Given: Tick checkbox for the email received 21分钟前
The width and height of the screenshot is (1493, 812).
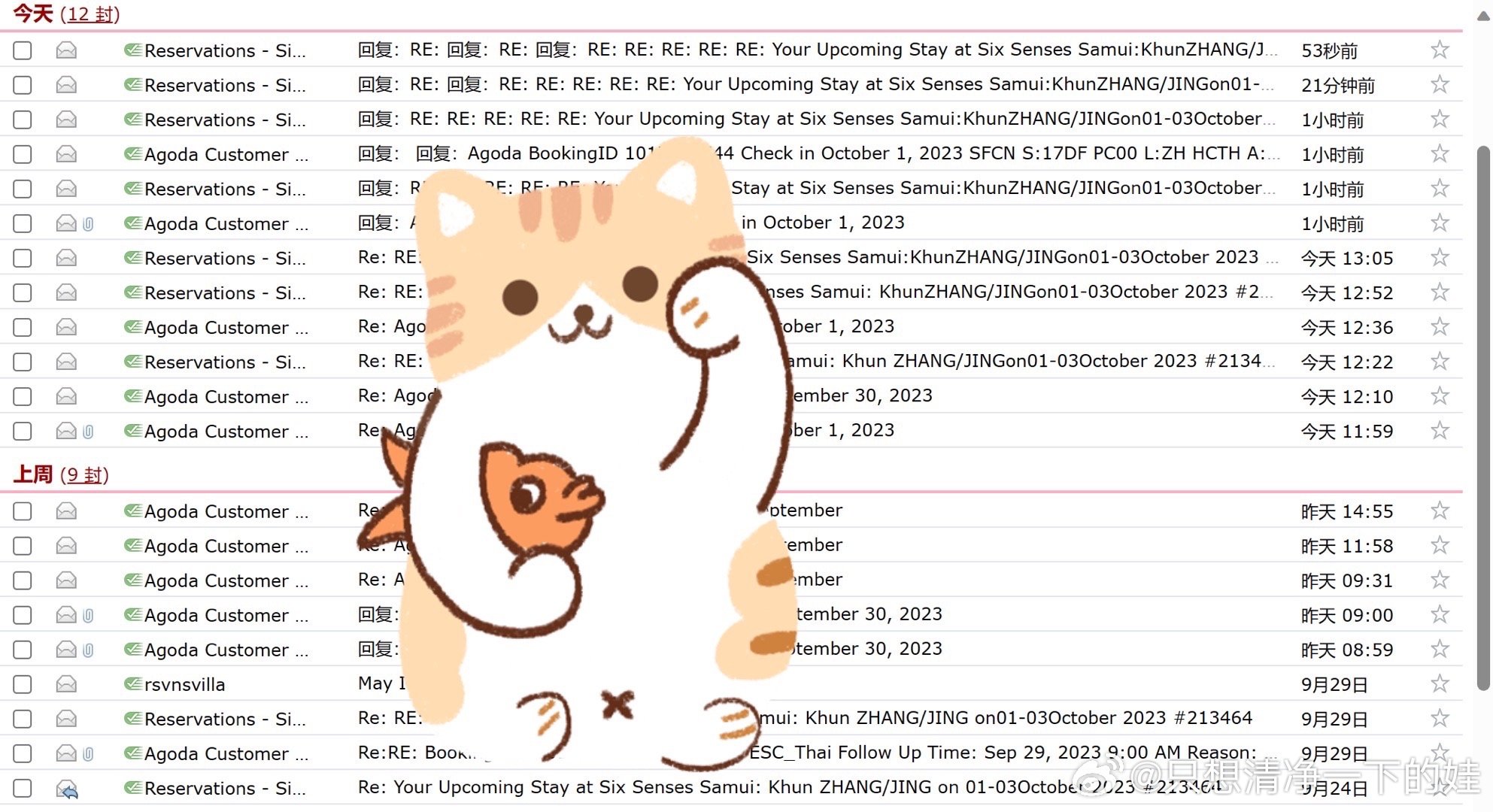Looking at the screenshot, I should click(x=23, y=85).
